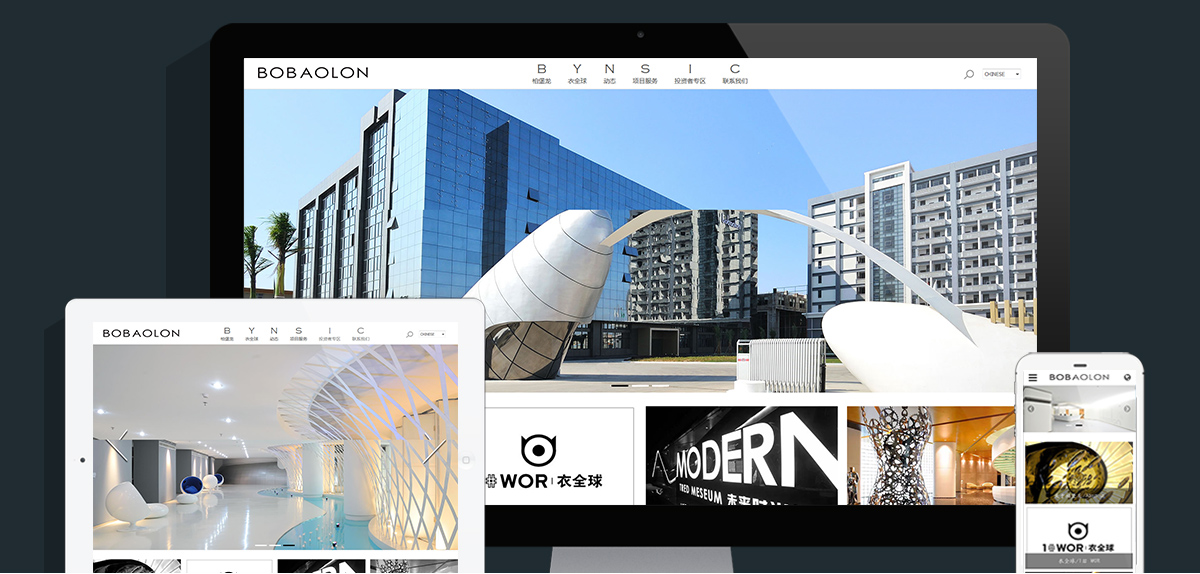The height and width of the screenshot is (574, 1200).
Task: Click the search icon on the tablet site
Action: (409, 334)
